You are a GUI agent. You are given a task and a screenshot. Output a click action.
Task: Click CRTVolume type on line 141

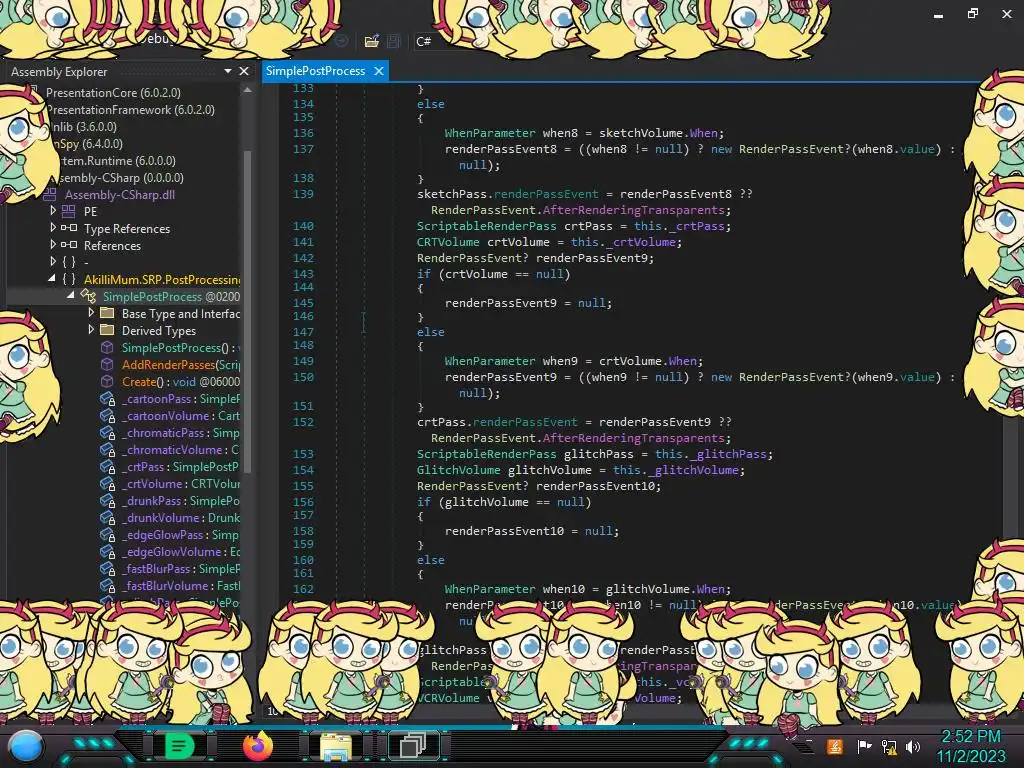coord(448,242)
